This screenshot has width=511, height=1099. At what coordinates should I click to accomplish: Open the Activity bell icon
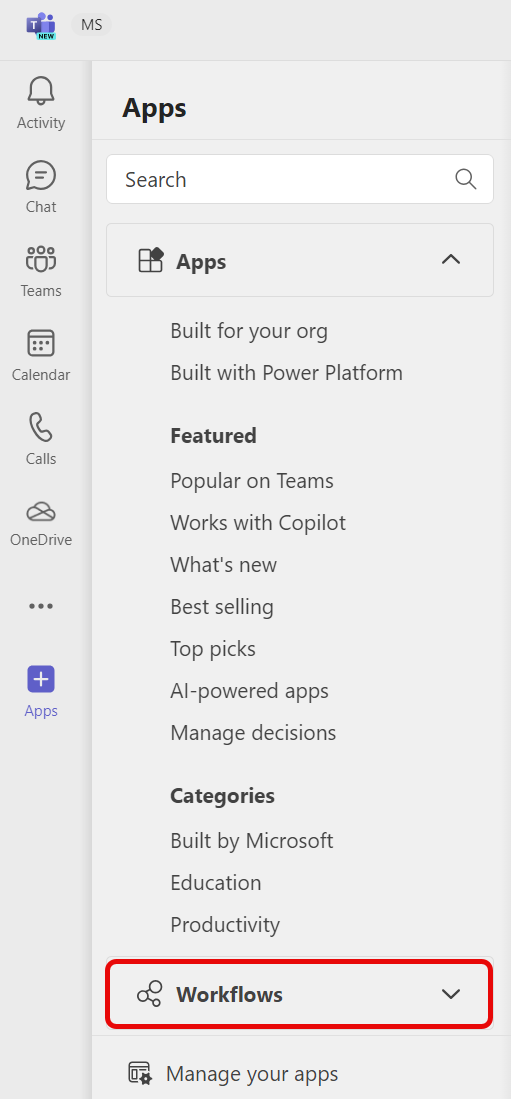41,90
